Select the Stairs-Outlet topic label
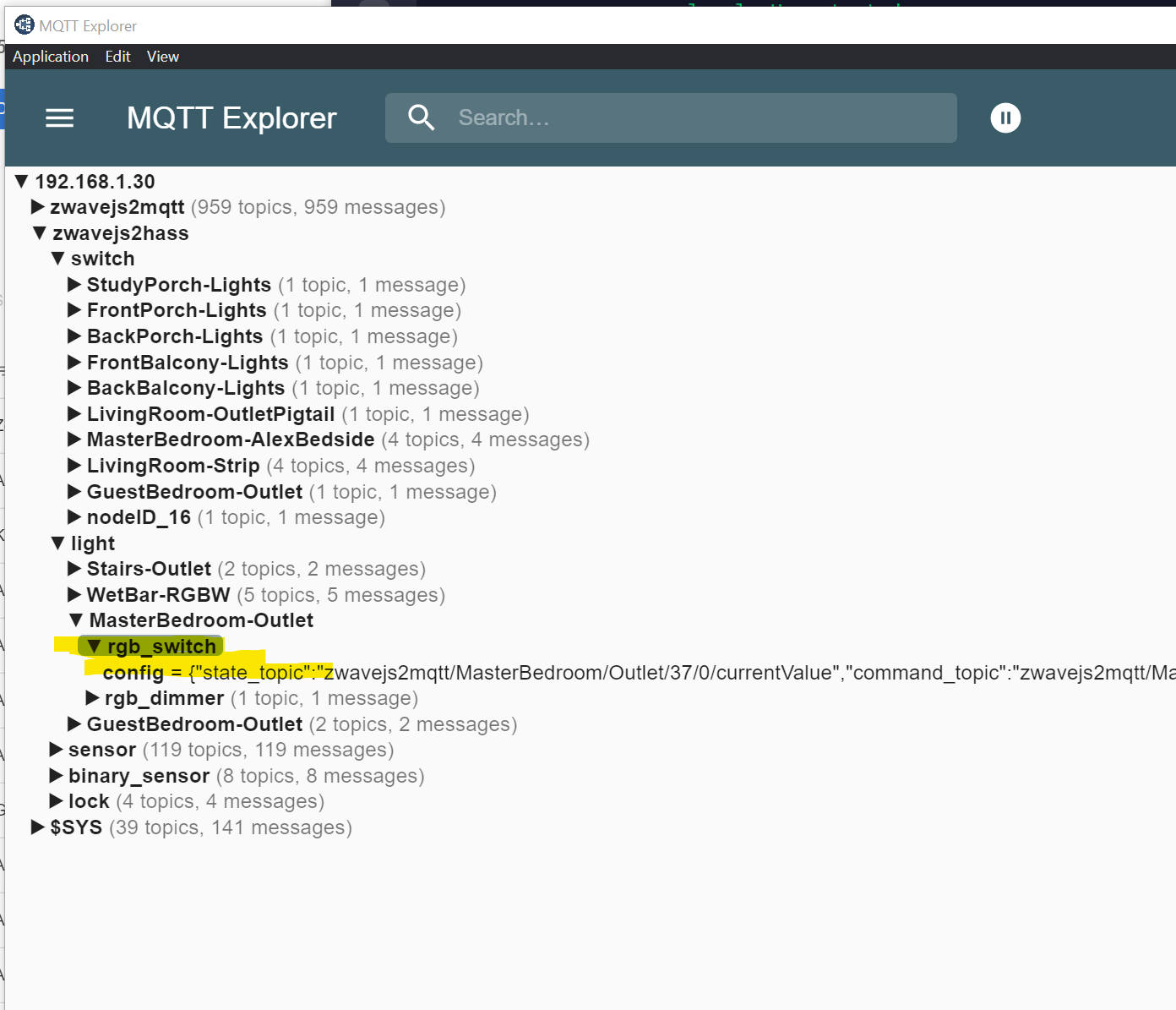Image resolution: width=1176 pixels, height=1010 pixels. click(149, 569)
